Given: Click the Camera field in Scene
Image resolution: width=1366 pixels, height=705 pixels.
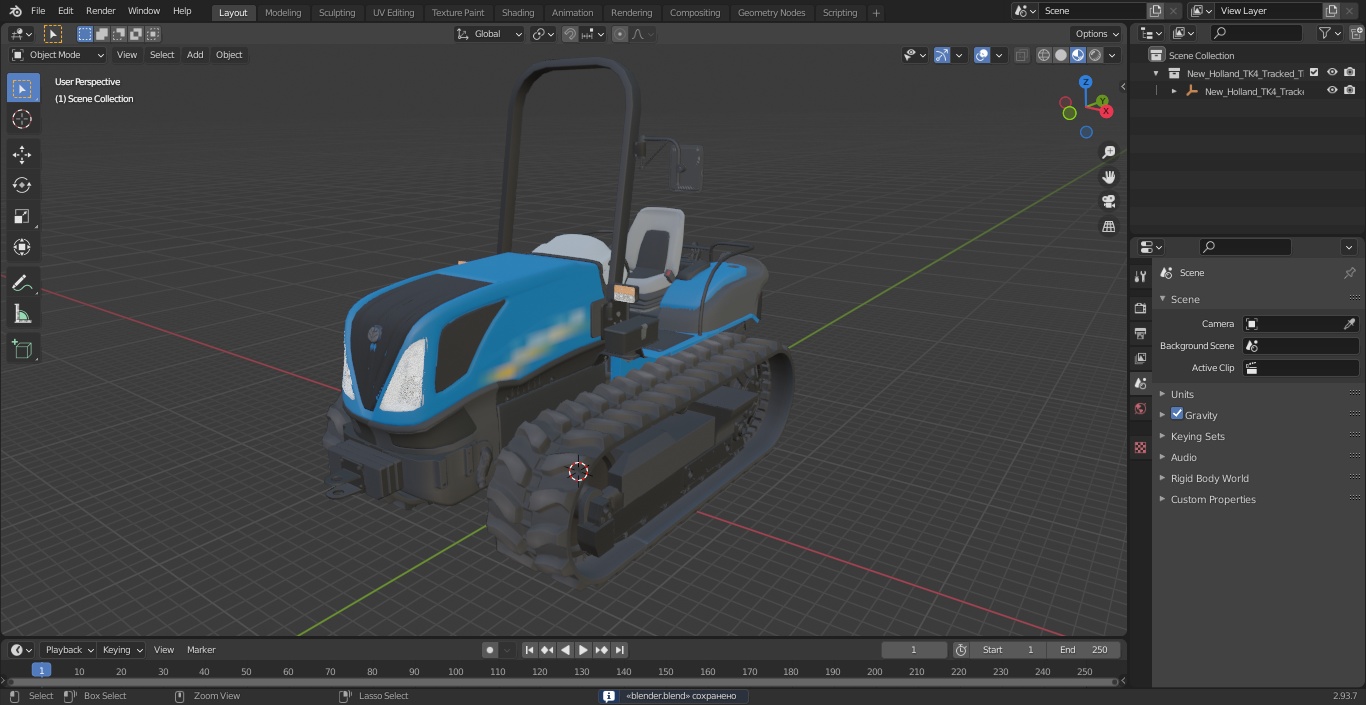Looking at the screenshot, I should click(1300, 324).
